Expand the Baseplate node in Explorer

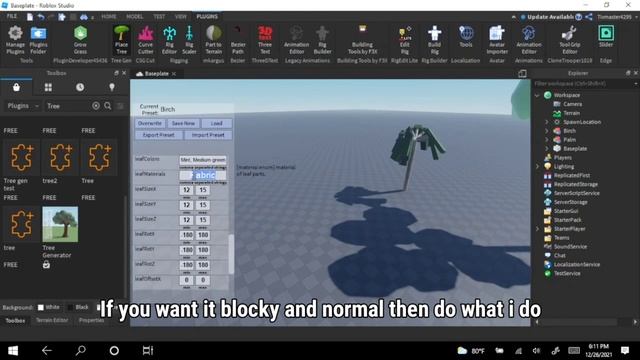click(x=547, y=149)
